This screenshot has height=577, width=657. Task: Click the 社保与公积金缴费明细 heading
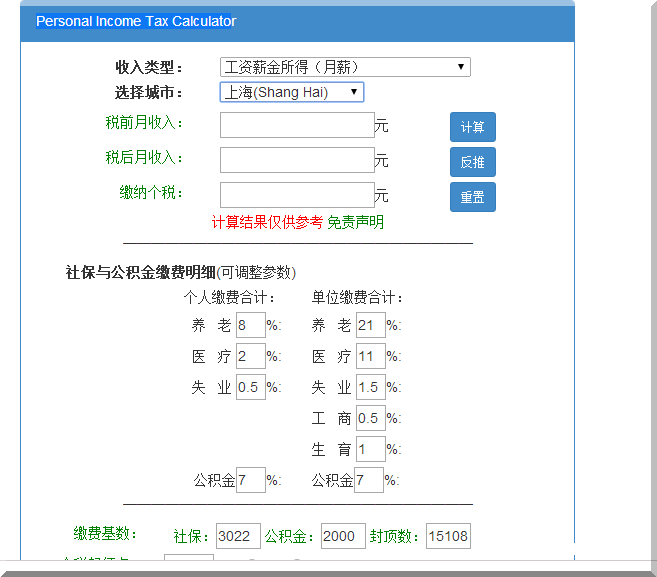pos(140,272)
